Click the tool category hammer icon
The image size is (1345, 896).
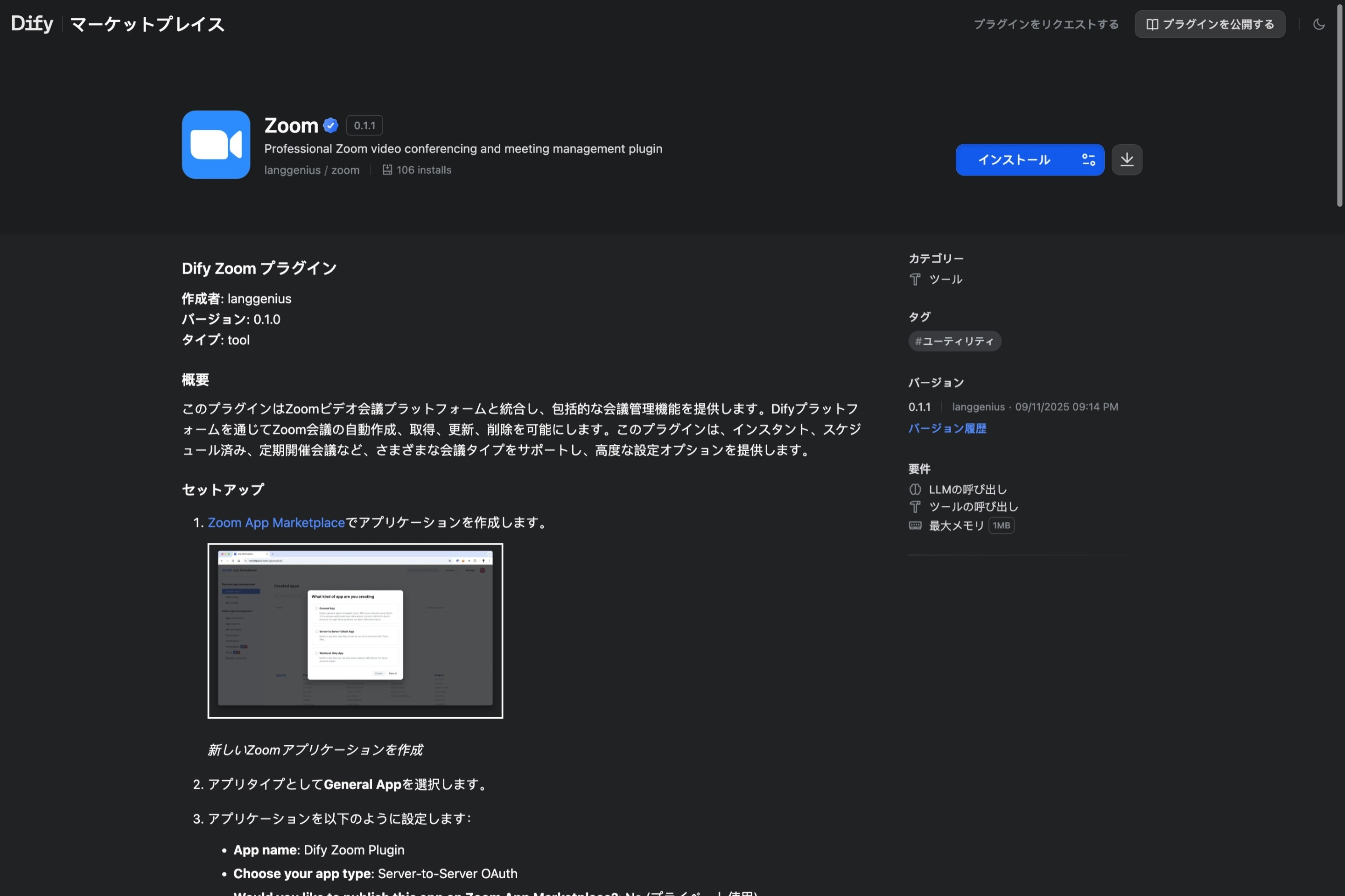click(915, 280)
